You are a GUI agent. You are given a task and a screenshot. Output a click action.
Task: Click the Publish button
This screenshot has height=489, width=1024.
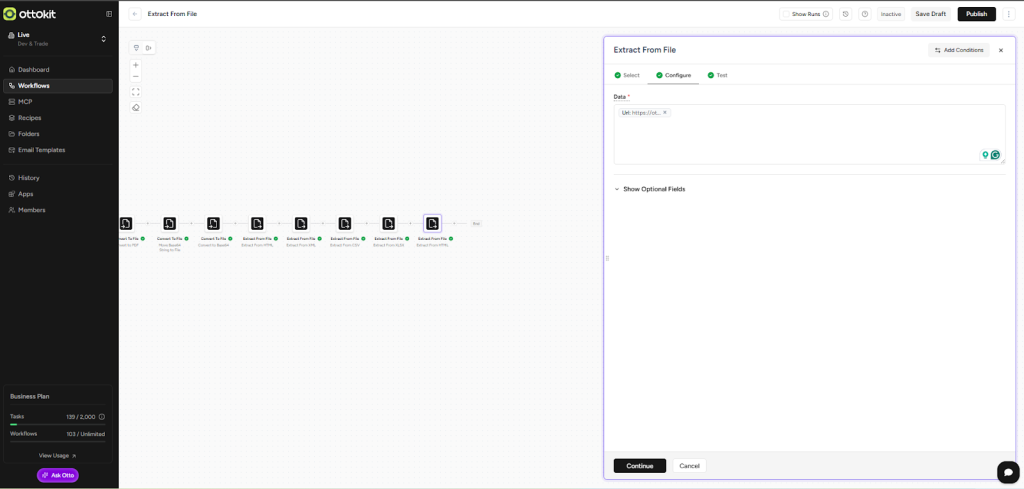pos(976,14)
